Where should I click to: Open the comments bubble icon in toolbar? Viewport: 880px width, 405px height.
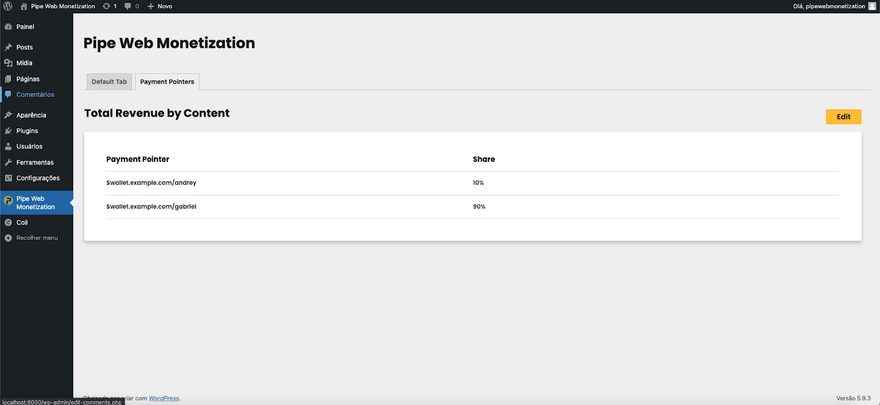128,6
